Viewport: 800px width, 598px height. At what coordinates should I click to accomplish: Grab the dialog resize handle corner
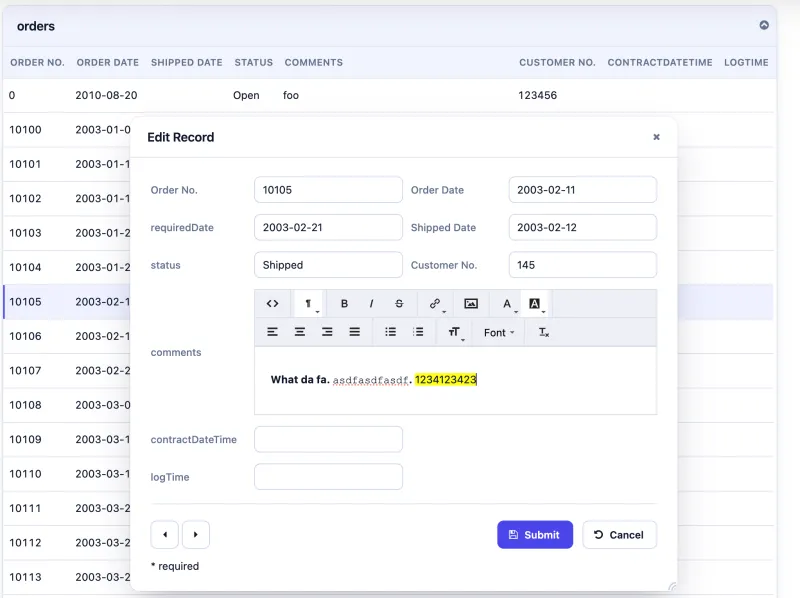672,587
